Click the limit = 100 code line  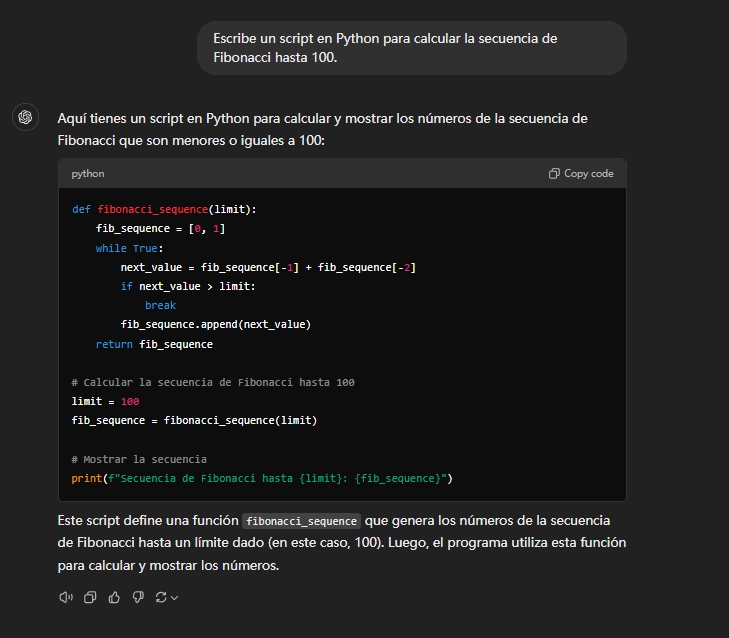[105, 401]
